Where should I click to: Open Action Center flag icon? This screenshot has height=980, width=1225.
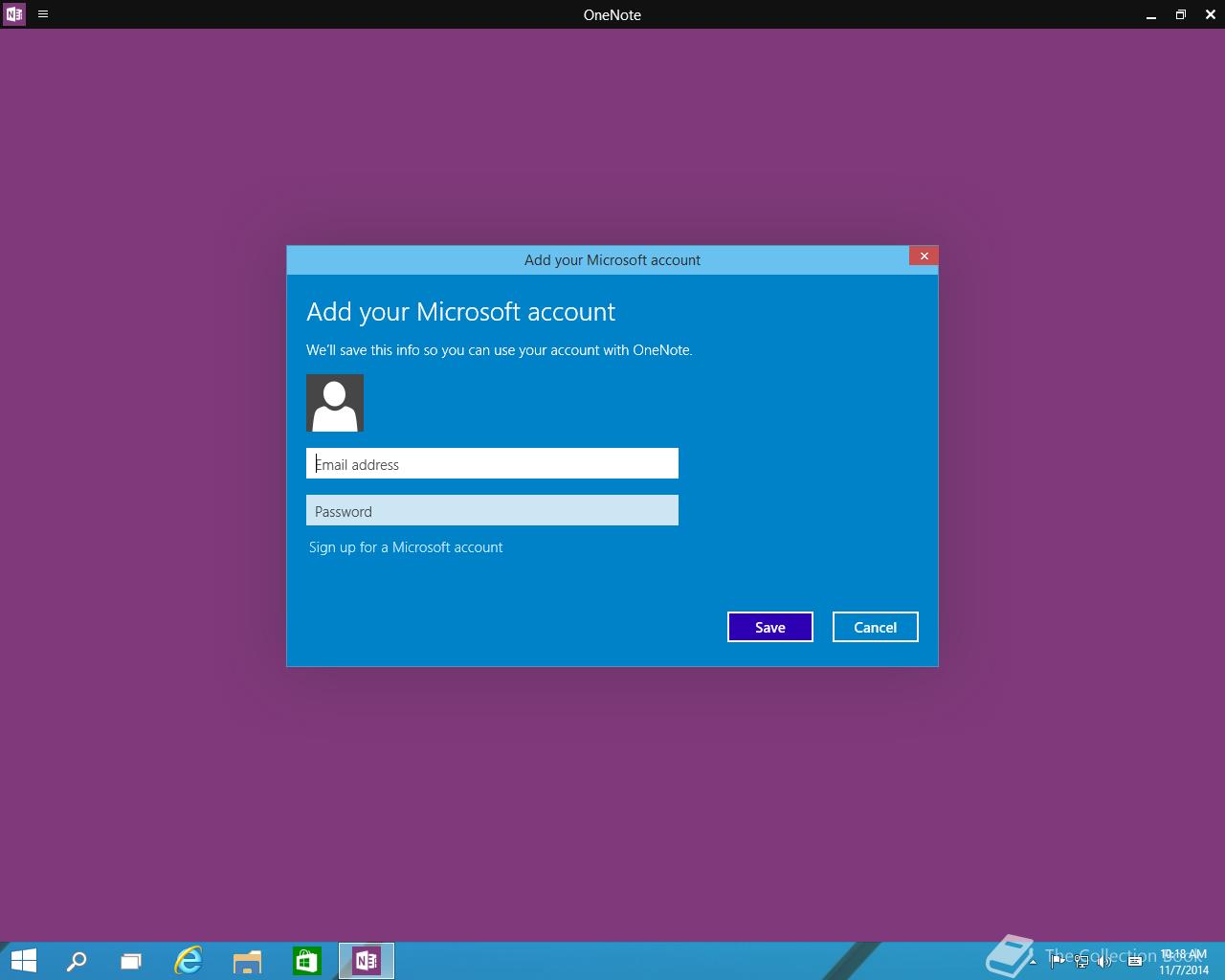click(1058, 961)
